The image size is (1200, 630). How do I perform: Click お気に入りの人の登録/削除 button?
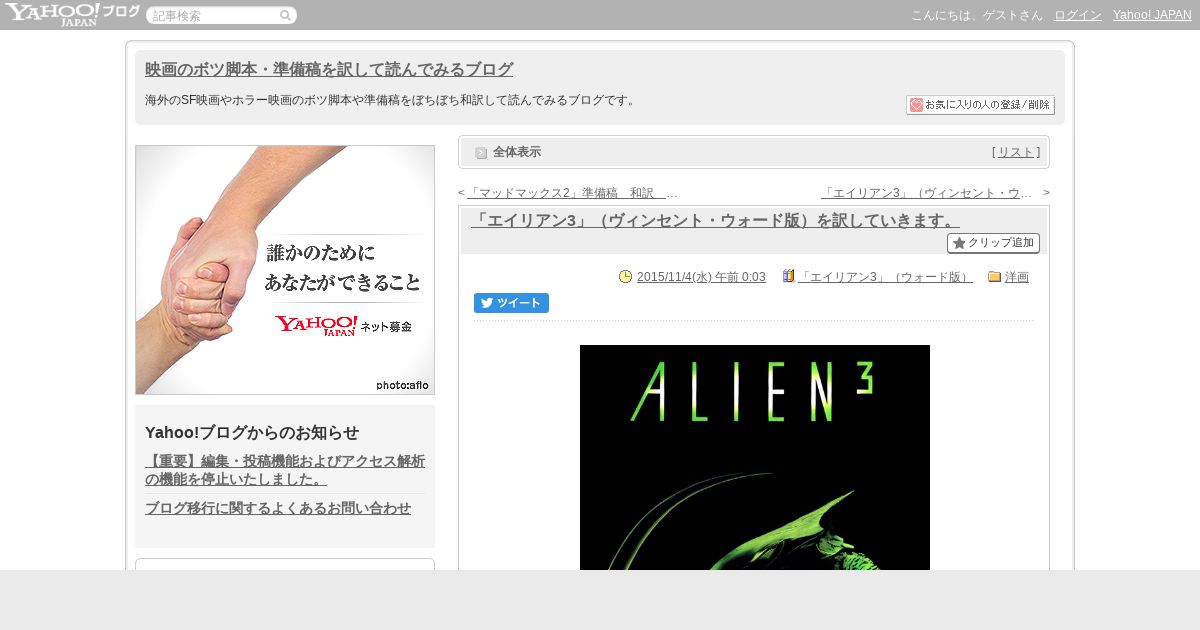[980, 105]
